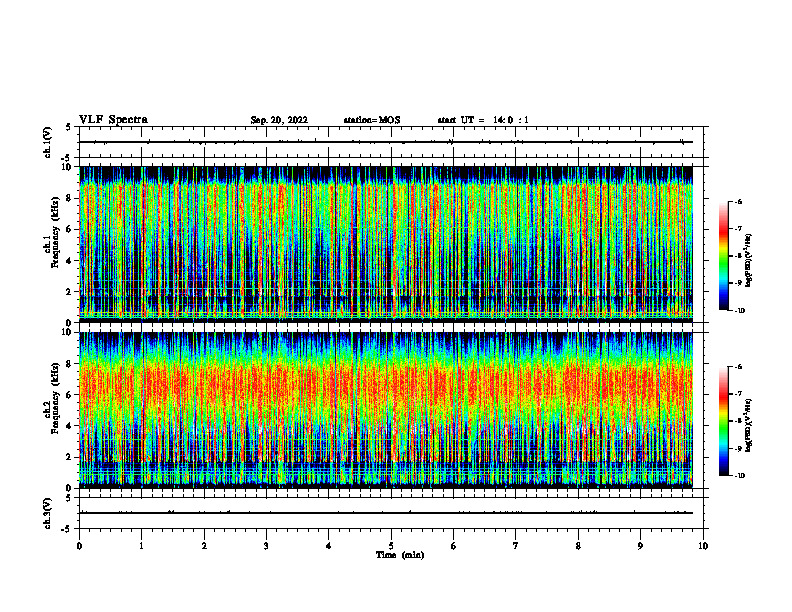The width and height of the screenshot is (792, 612).
Task: Select the "Sep. 20, 2022" date text
Action: [x=279, y=120]
